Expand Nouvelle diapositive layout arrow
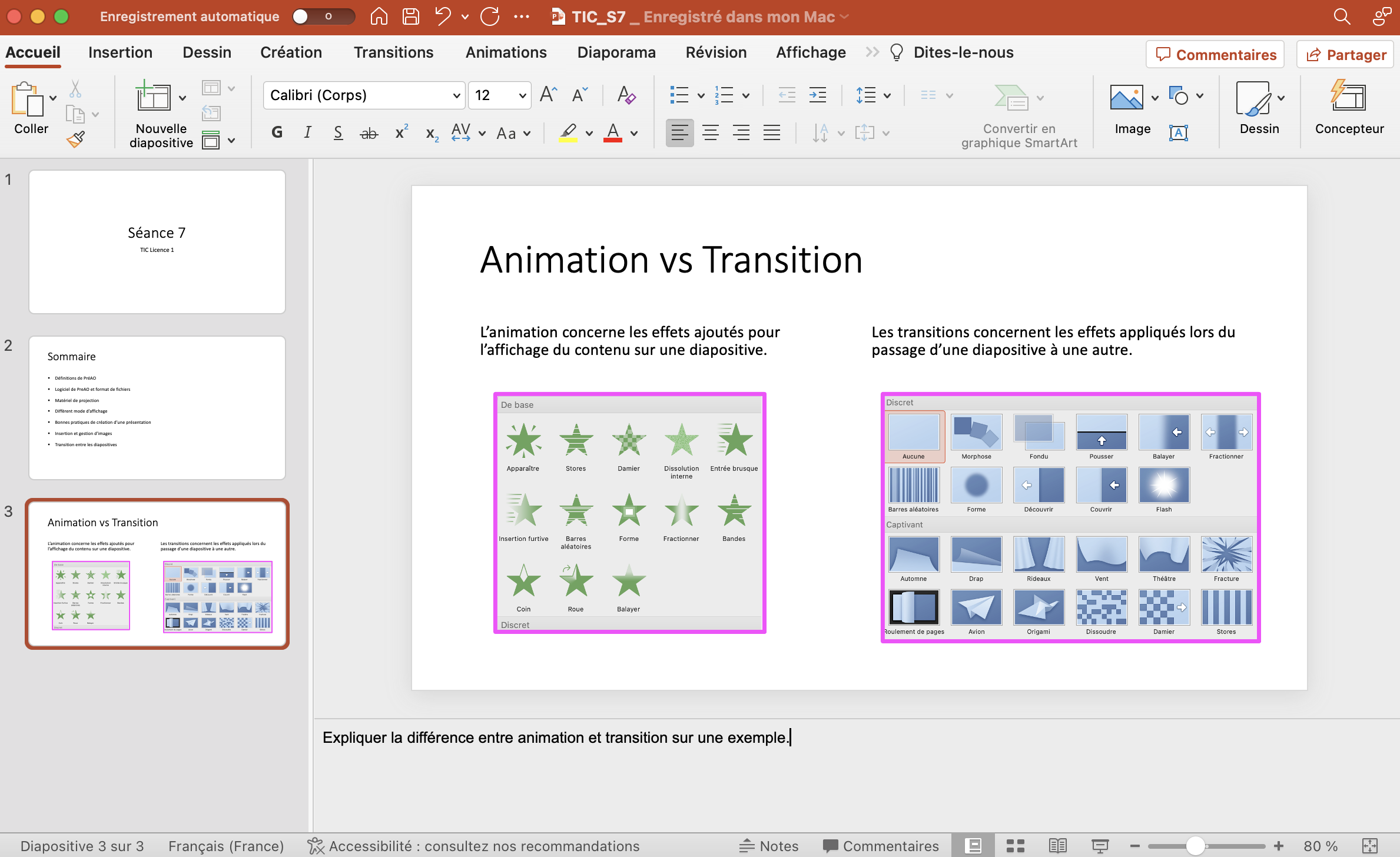Viewport: 1400px width, 857px height. [x=183, y=98]
